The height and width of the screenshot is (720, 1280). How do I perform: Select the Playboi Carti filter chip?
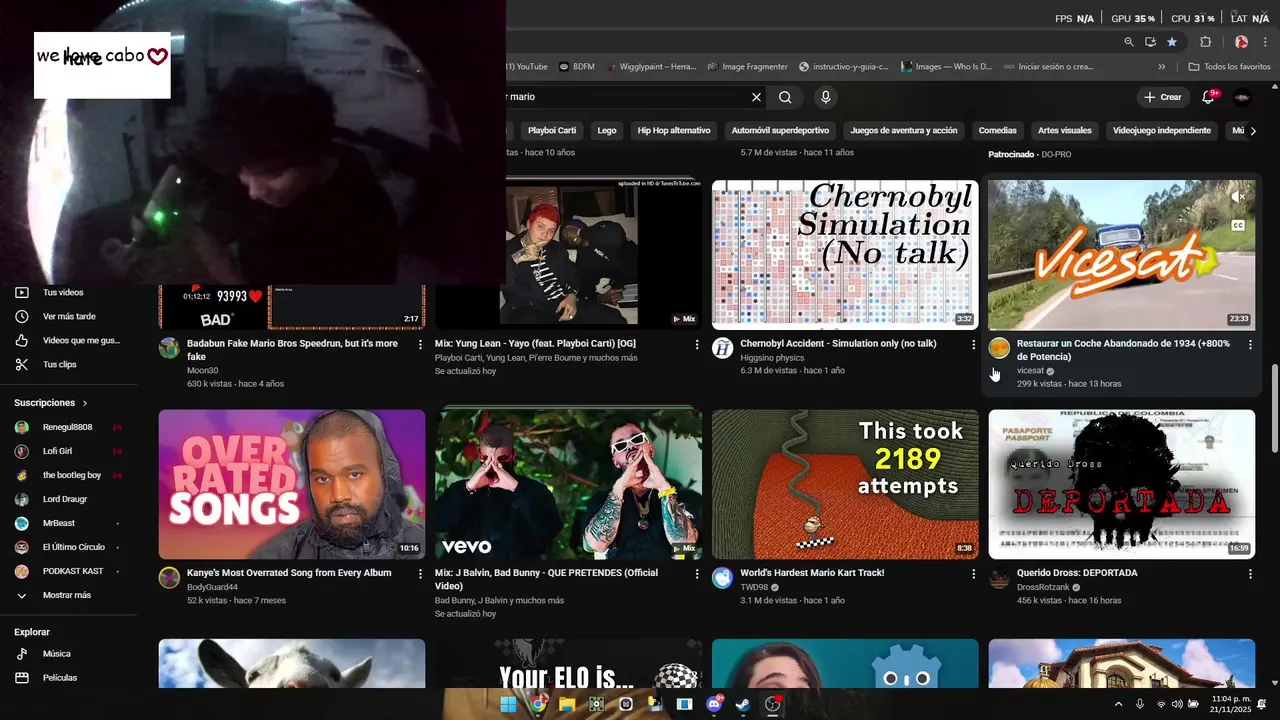click(x=552, y=130)
